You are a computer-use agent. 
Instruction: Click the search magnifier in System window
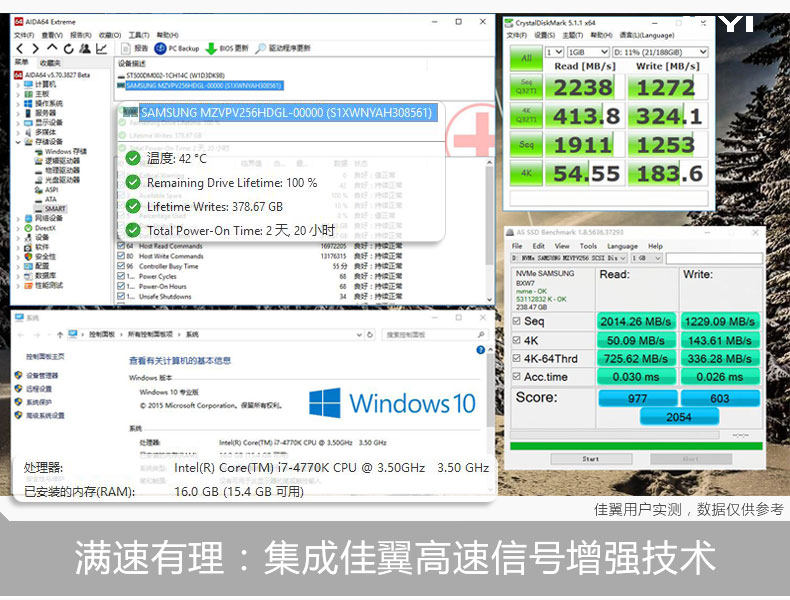point(481,335)
